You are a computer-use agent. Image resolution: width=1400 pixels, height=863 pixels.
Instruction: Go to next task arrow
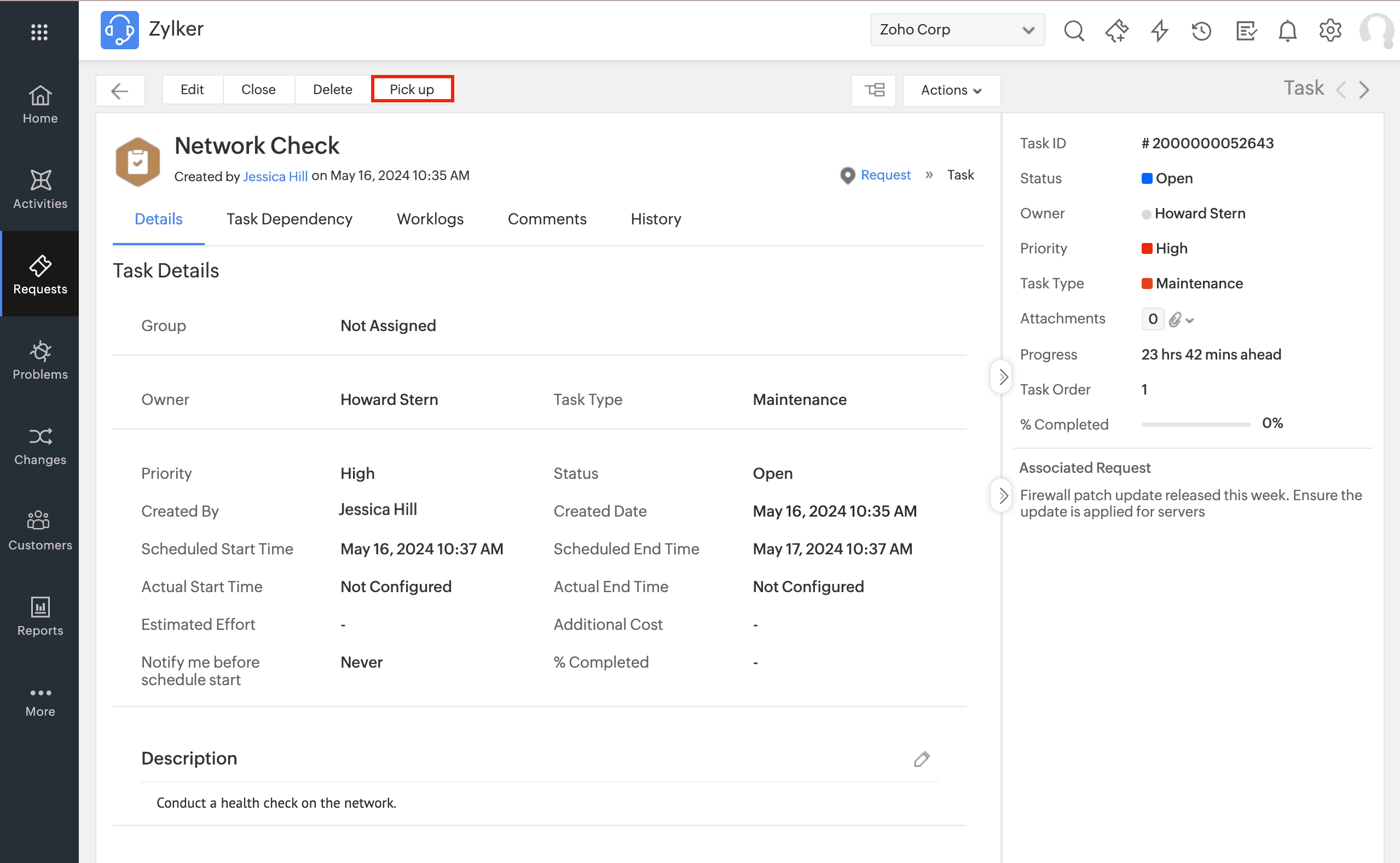pyautogui.click(x=1364, y=90)
